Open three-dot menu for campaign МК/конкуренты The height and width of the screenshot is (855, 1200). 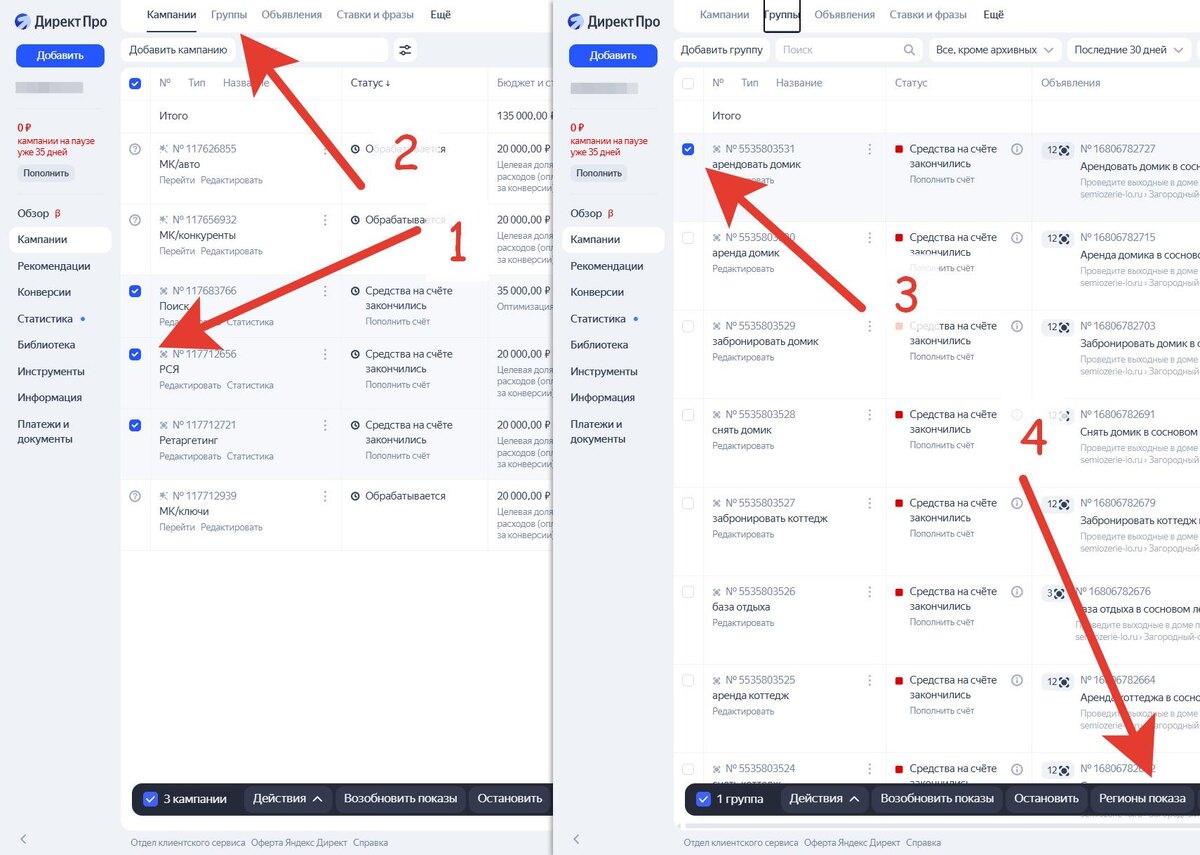pyautogui.click(x=324, y=220)
